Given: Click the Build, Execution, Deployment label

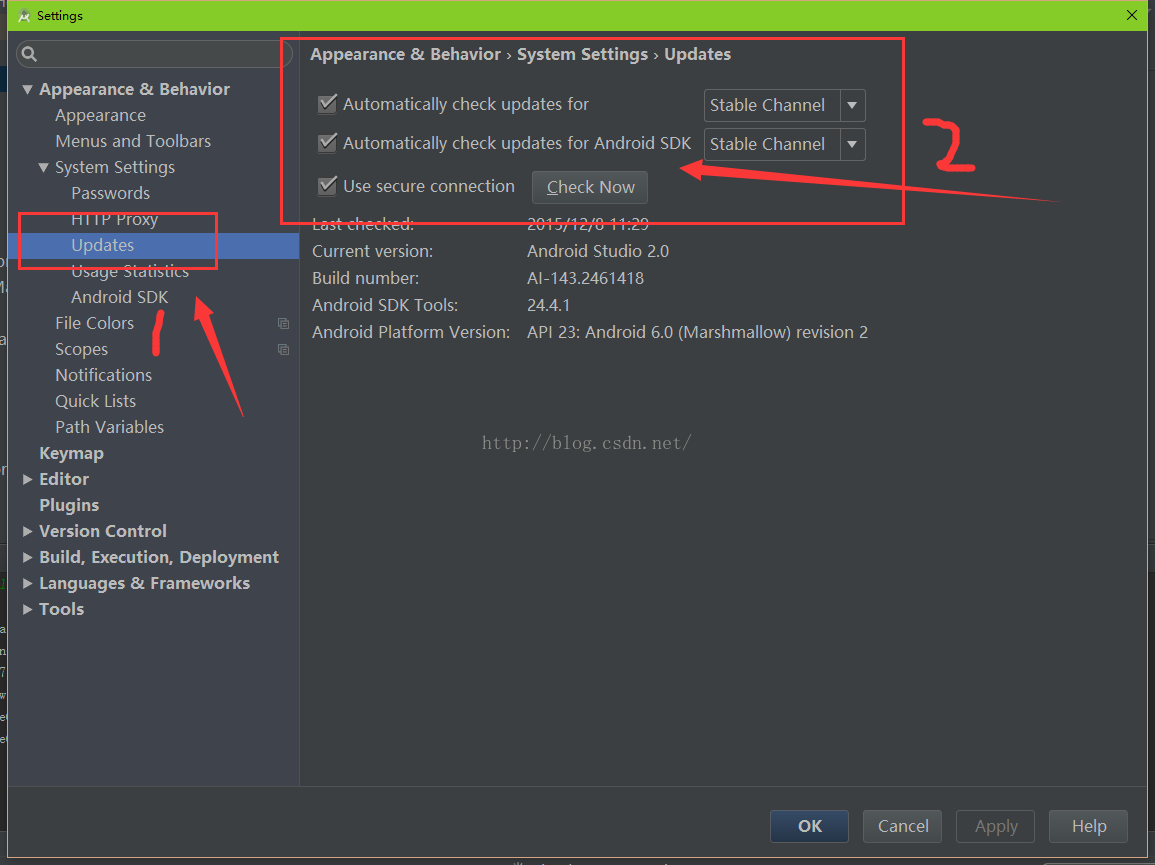Looking at the screenshot, I should (159, 558).
